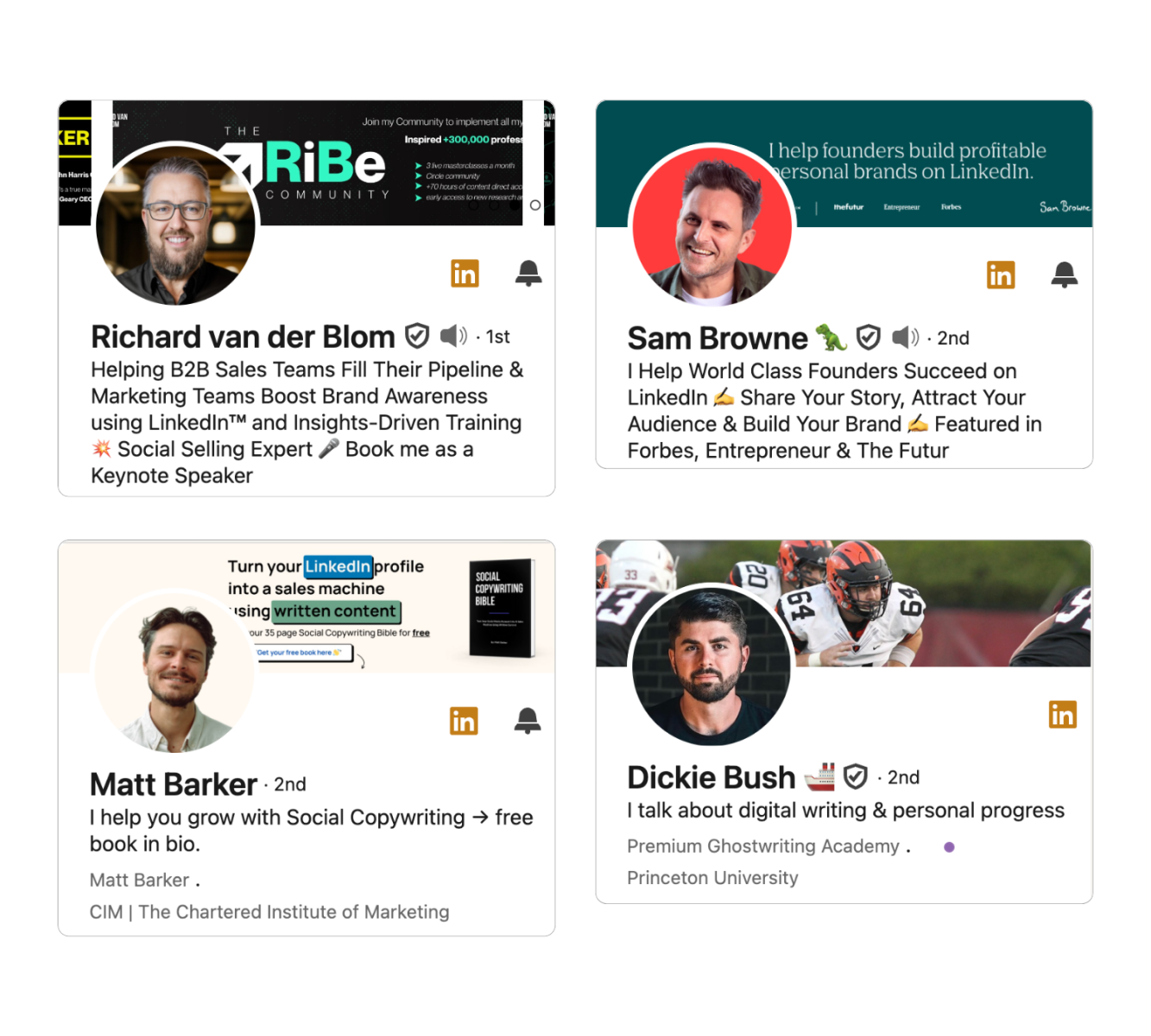Click LinkedIn badge on Dickie Bush card
This screenshot has height=1036, width=1151.
click(x=1063, y=714)
